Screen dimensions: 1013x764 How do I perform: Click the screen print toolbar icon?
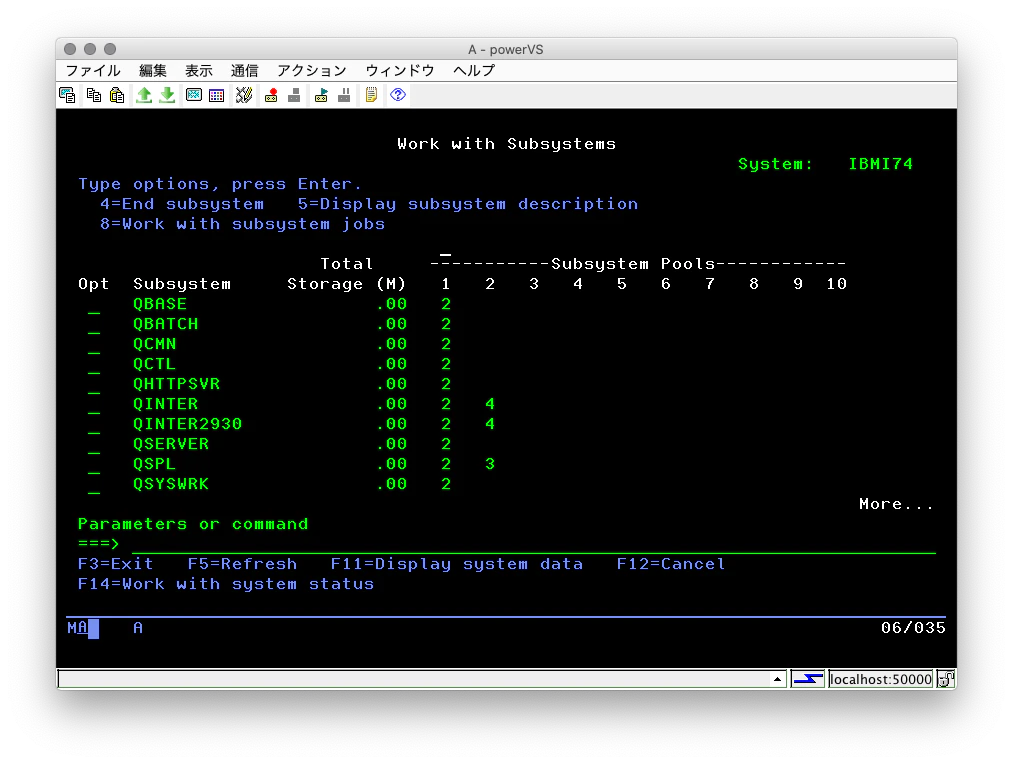(x=67, y=95)
